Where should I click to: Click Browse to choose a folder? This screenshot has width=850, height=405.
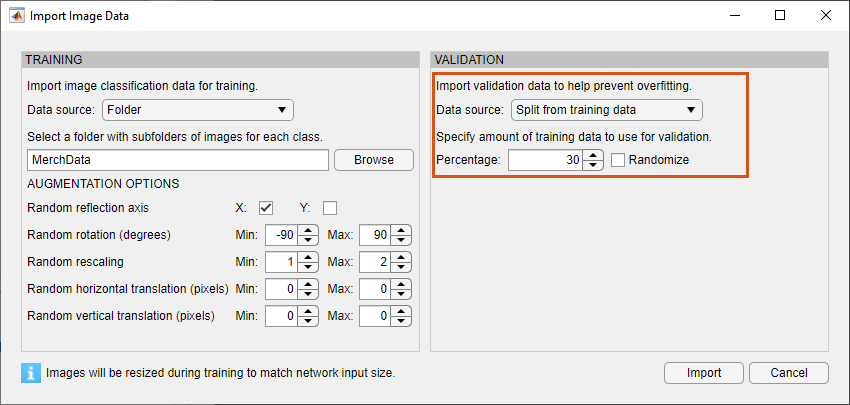pos(372,160)
